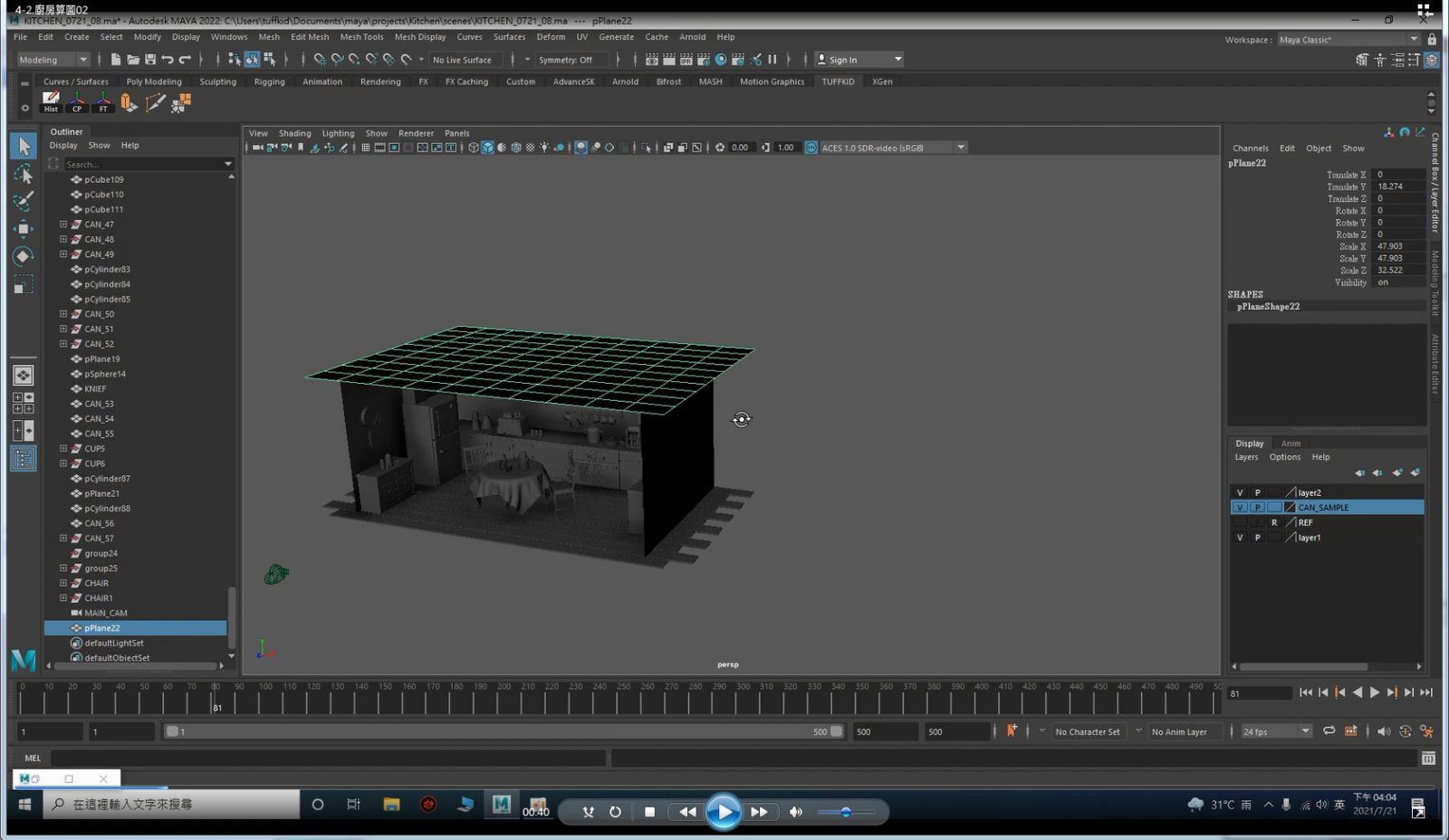
Task: Open the ACES 1.0 SDR-video view transform dropdown
Action: (x=893, y=148)
